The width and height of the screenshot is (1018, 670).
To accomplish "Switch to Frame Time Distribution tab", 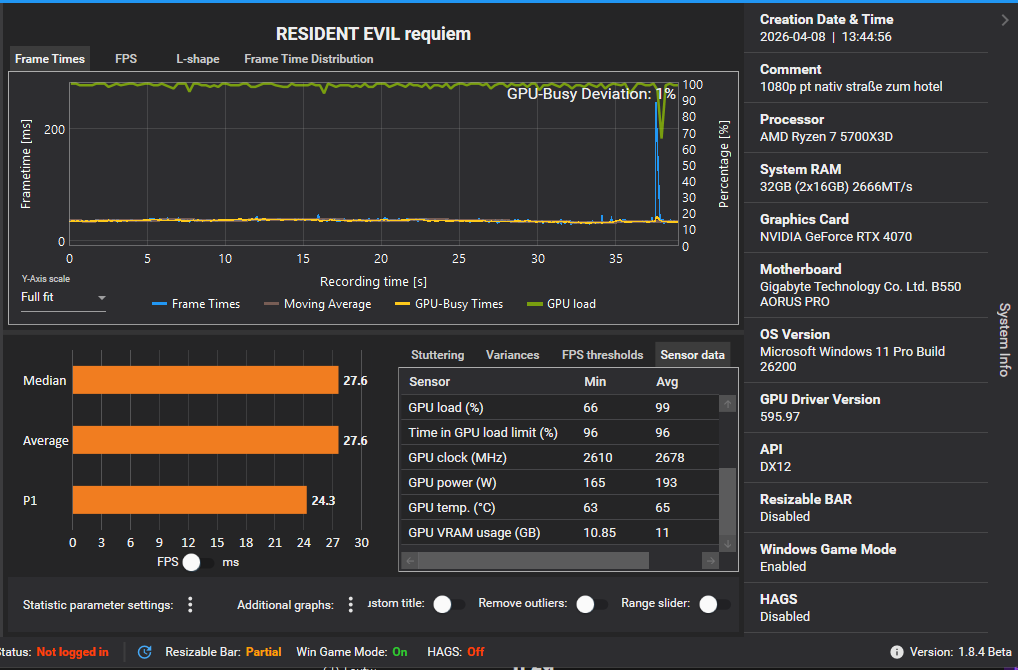I will tap(309, 58).
